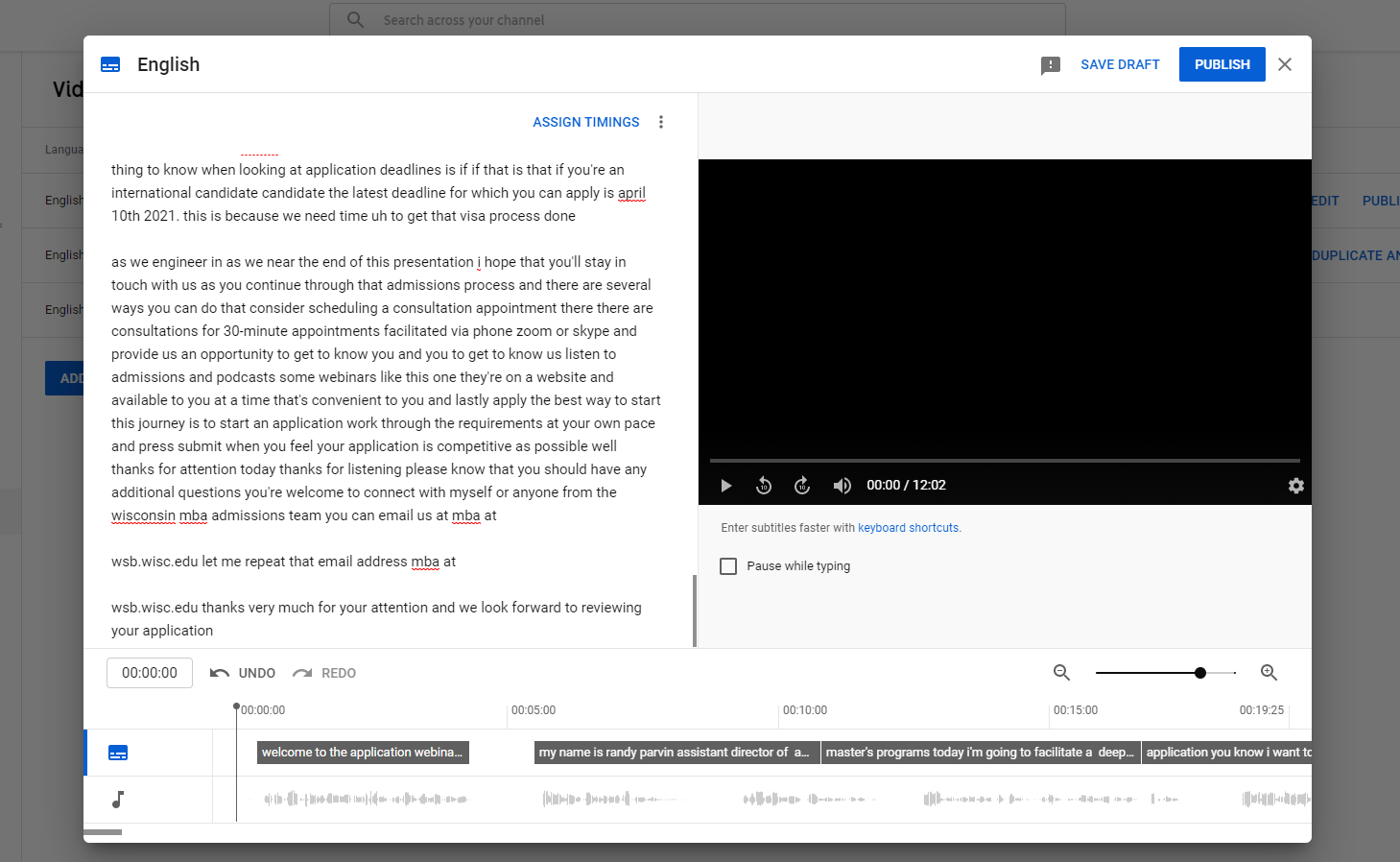Click the timecode input field
Screen dimensions: 1400x862
pos(150,673)
